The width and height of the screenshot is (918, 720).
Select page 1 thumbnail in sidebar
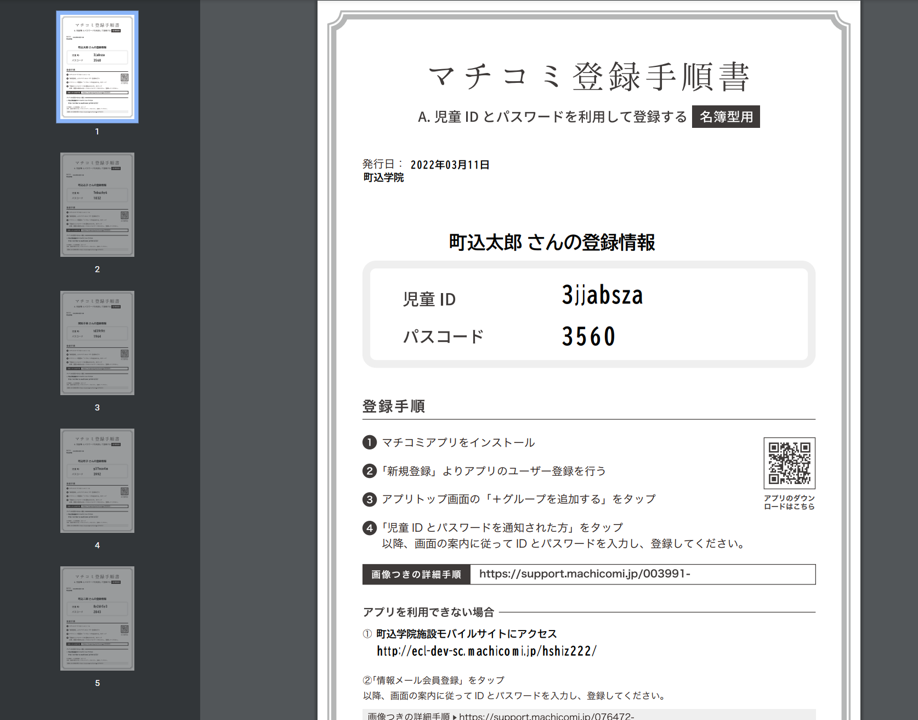[97, 67]
